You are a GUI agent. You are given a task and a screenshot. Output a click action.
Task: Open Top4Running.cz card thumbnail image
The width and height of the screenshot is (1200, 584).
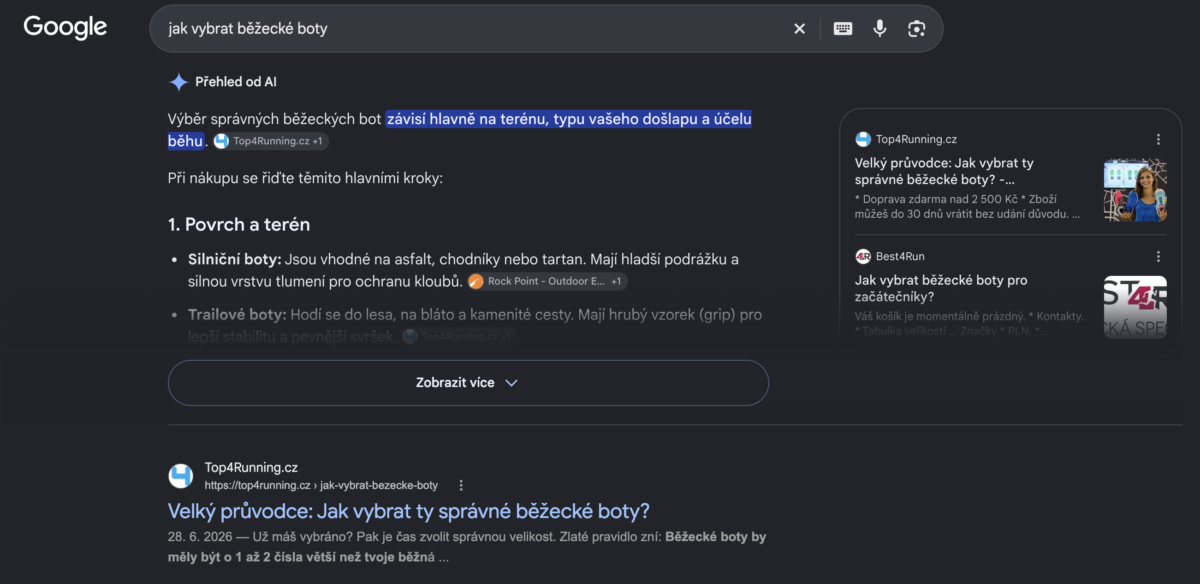[1135, 190]
